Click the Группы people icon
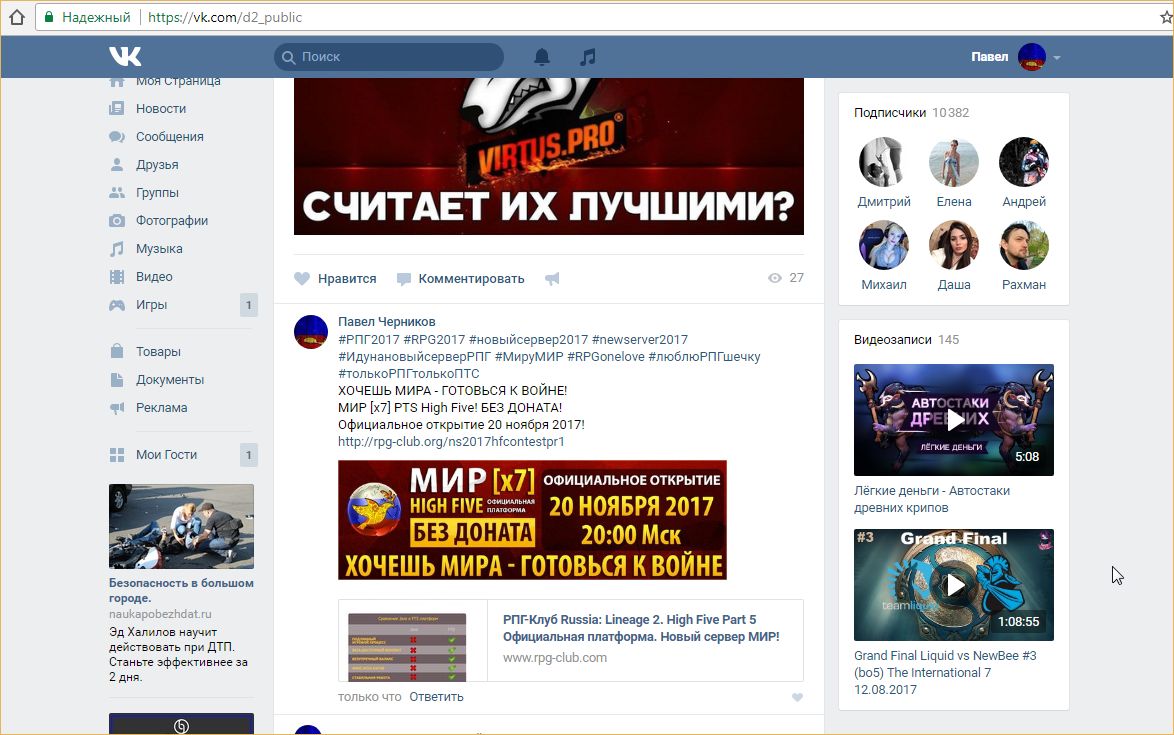The image size is (1174, 735). 117,193
